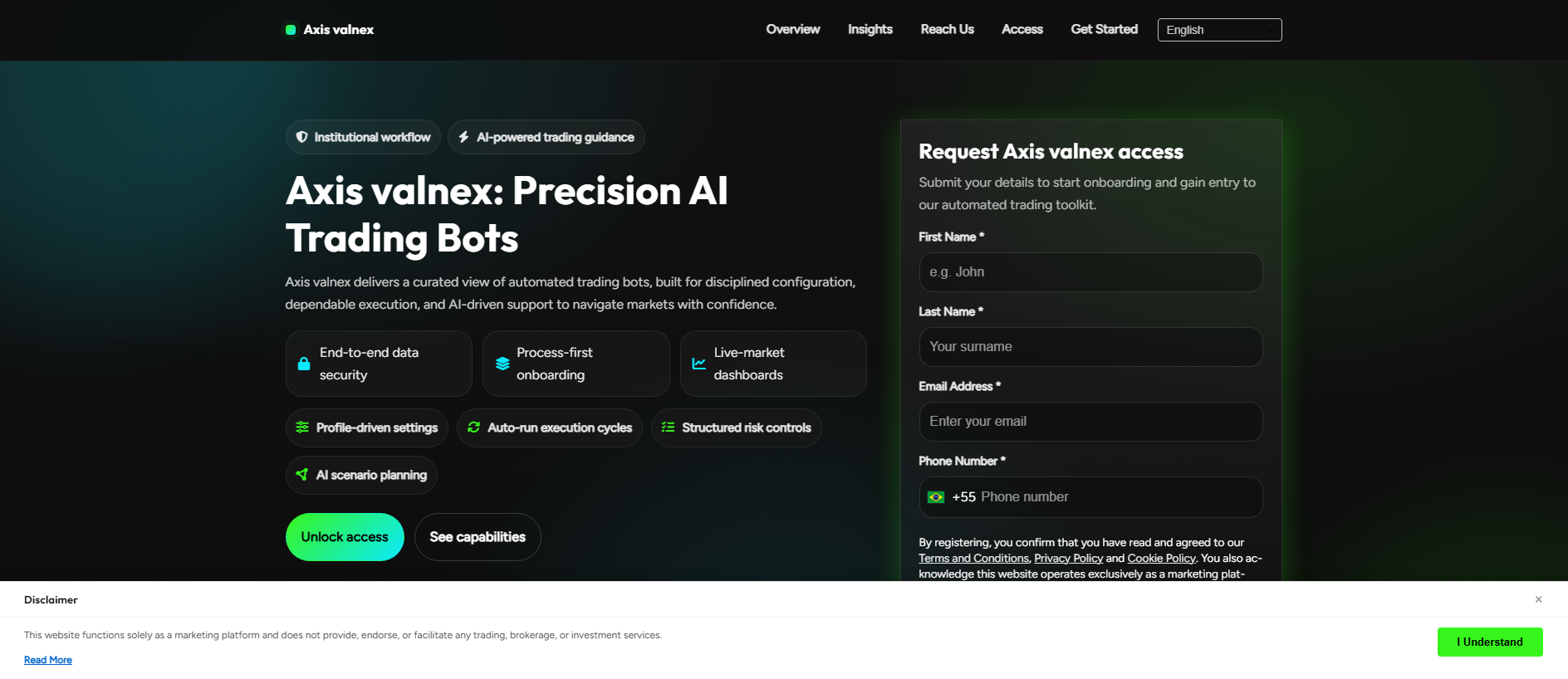Screen dimensions: 1568x679
Task: Click the AI-powered trading guidance badge text
Action: coord(555,137)
